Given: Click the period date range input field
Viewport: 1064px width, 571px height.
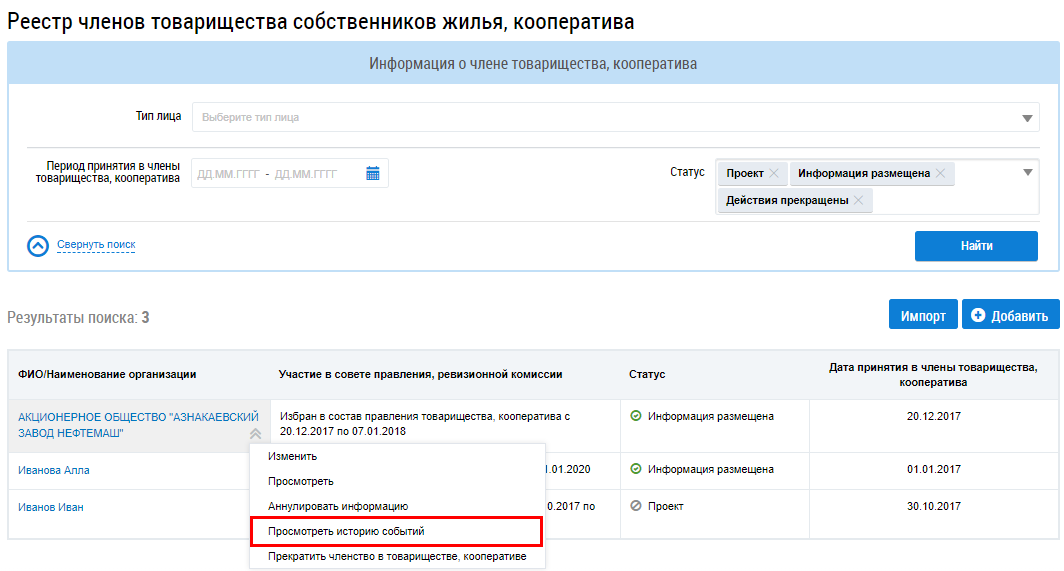Looking at the screenshot, I should point(290,173).
